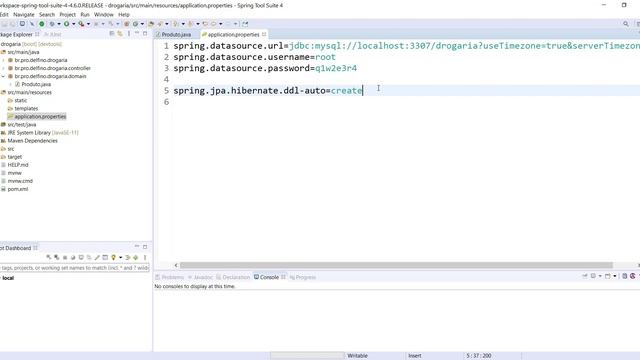This screenshot has width=640, height=360.
Task: Open the Search menu
Action: (x=47, y=15)
